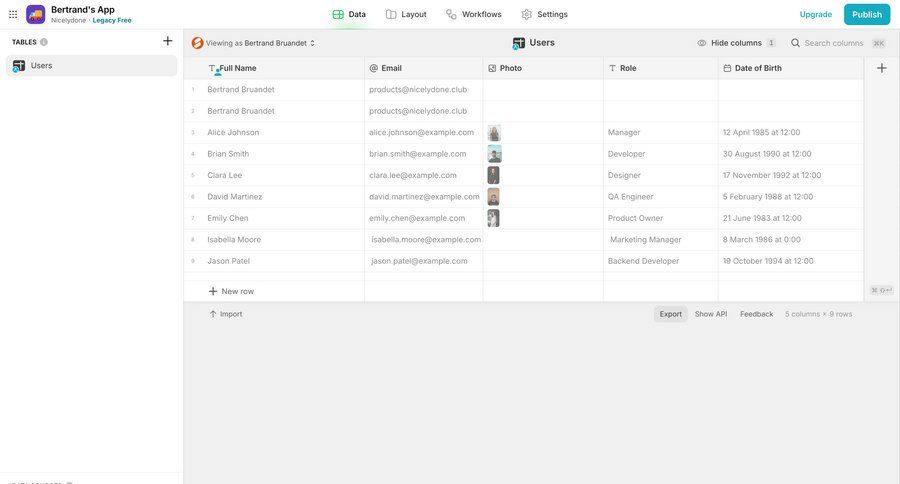Open the Photo column header
The image size is (900, 484).
click(543, 68)
